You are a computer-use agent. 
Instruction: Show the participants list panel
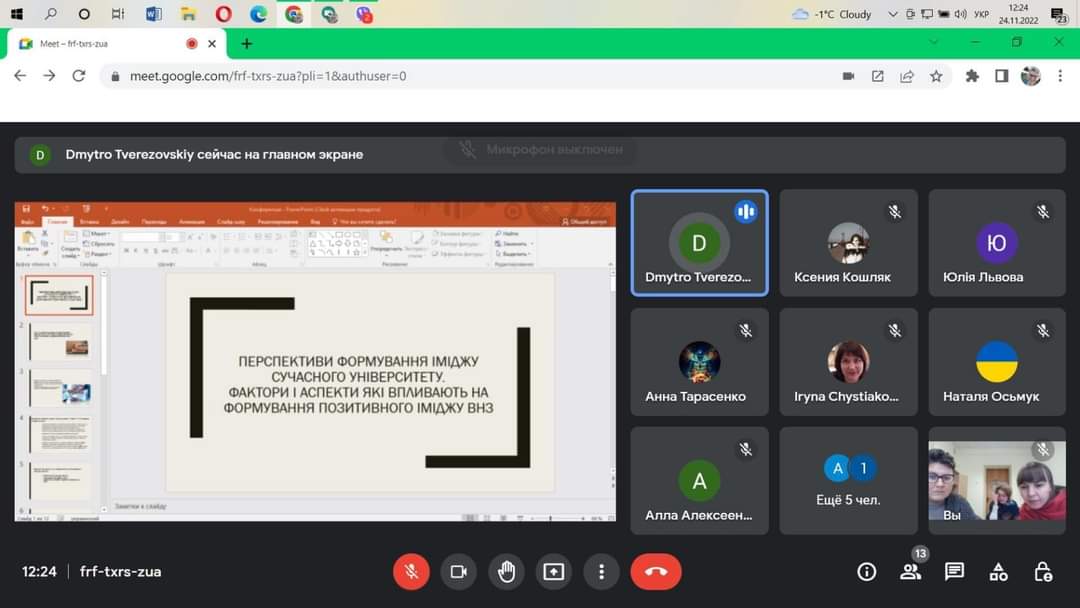(x=910, y=572)
